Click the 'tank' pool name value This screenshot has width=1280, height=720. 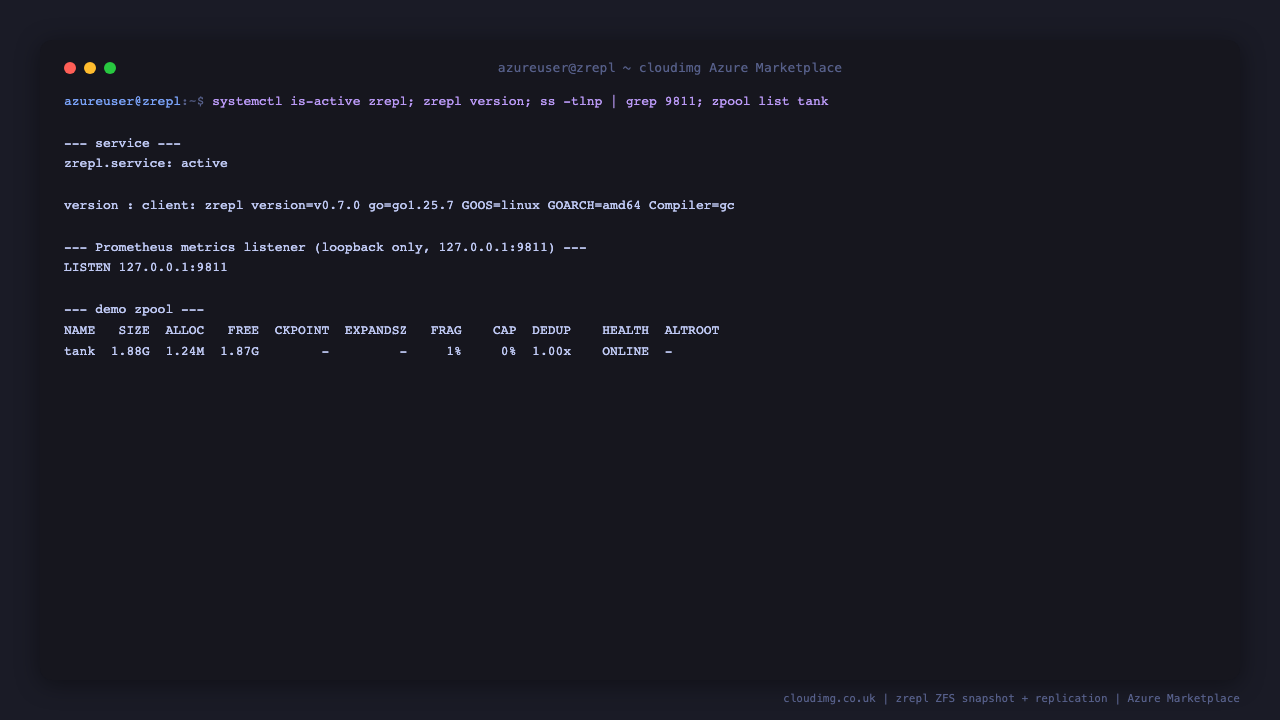point(80,351)
